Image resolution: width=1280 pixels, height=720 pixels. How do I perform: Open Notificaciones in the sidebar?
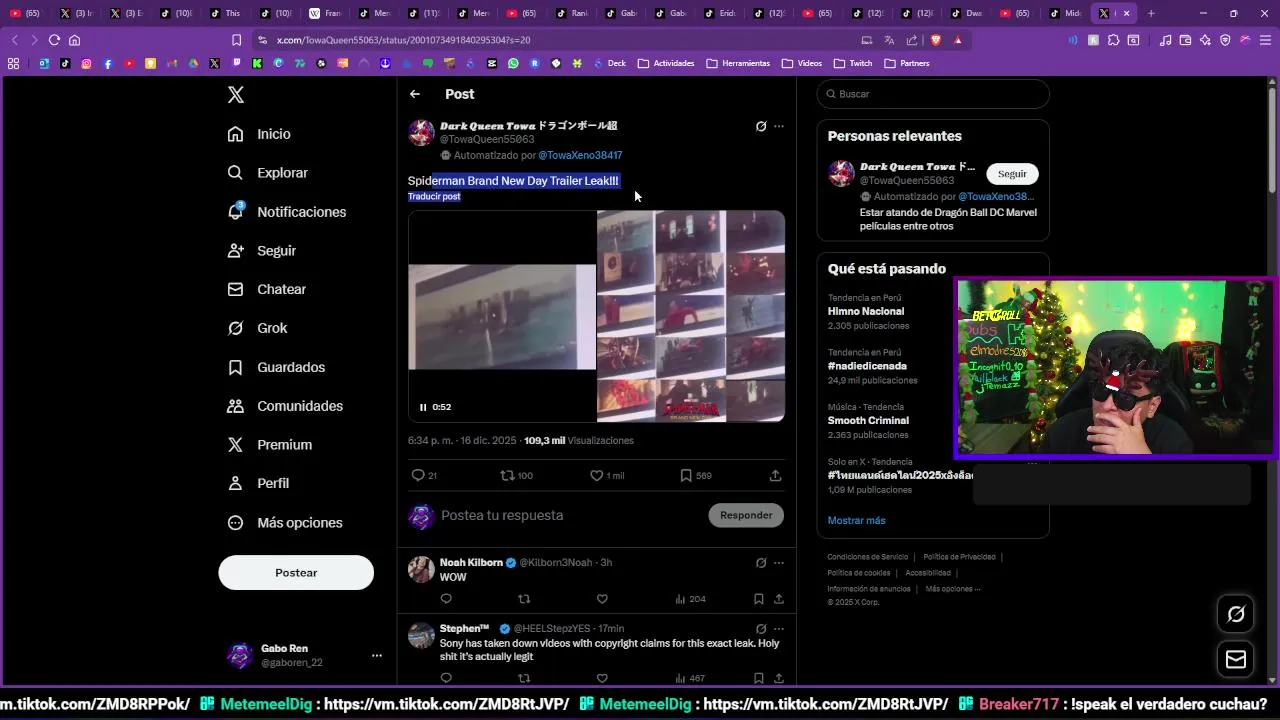287,212
